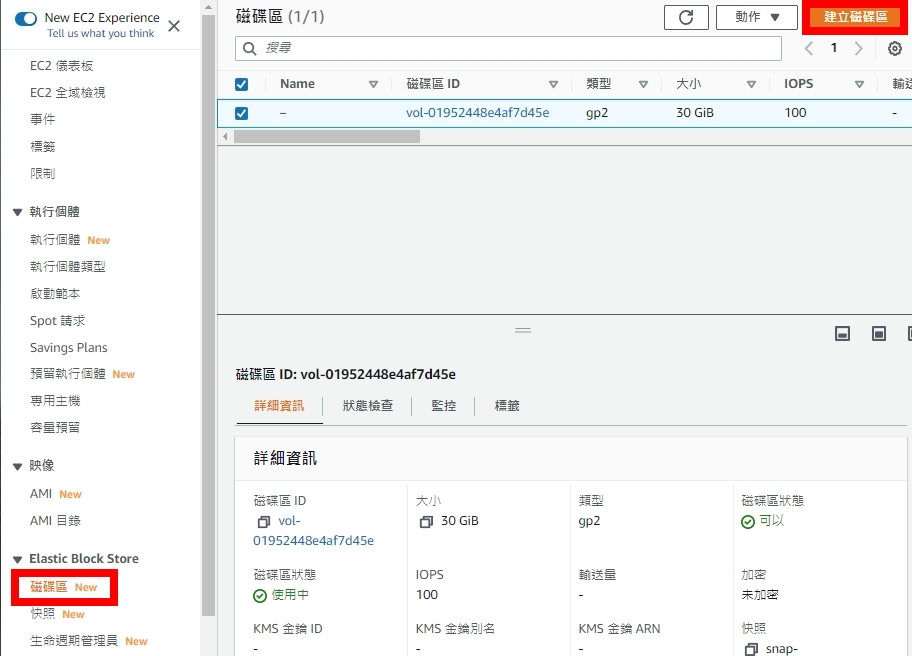Click the panel split drag handle
Viewport: 912px width, 656px height.
point(523,330)
